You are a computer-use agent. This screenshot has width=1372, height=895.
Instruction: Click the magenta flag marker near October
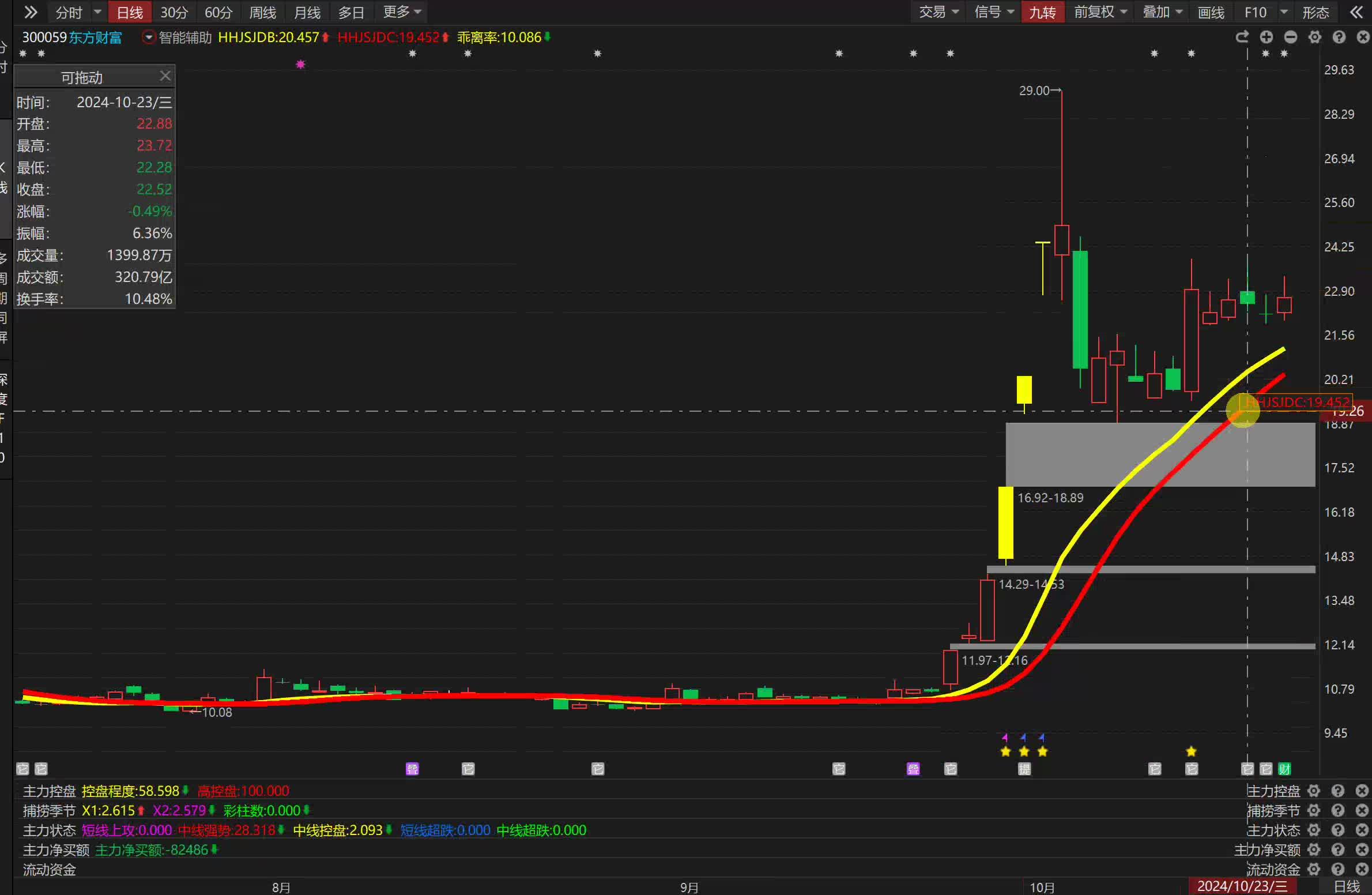pos(1005,738)
